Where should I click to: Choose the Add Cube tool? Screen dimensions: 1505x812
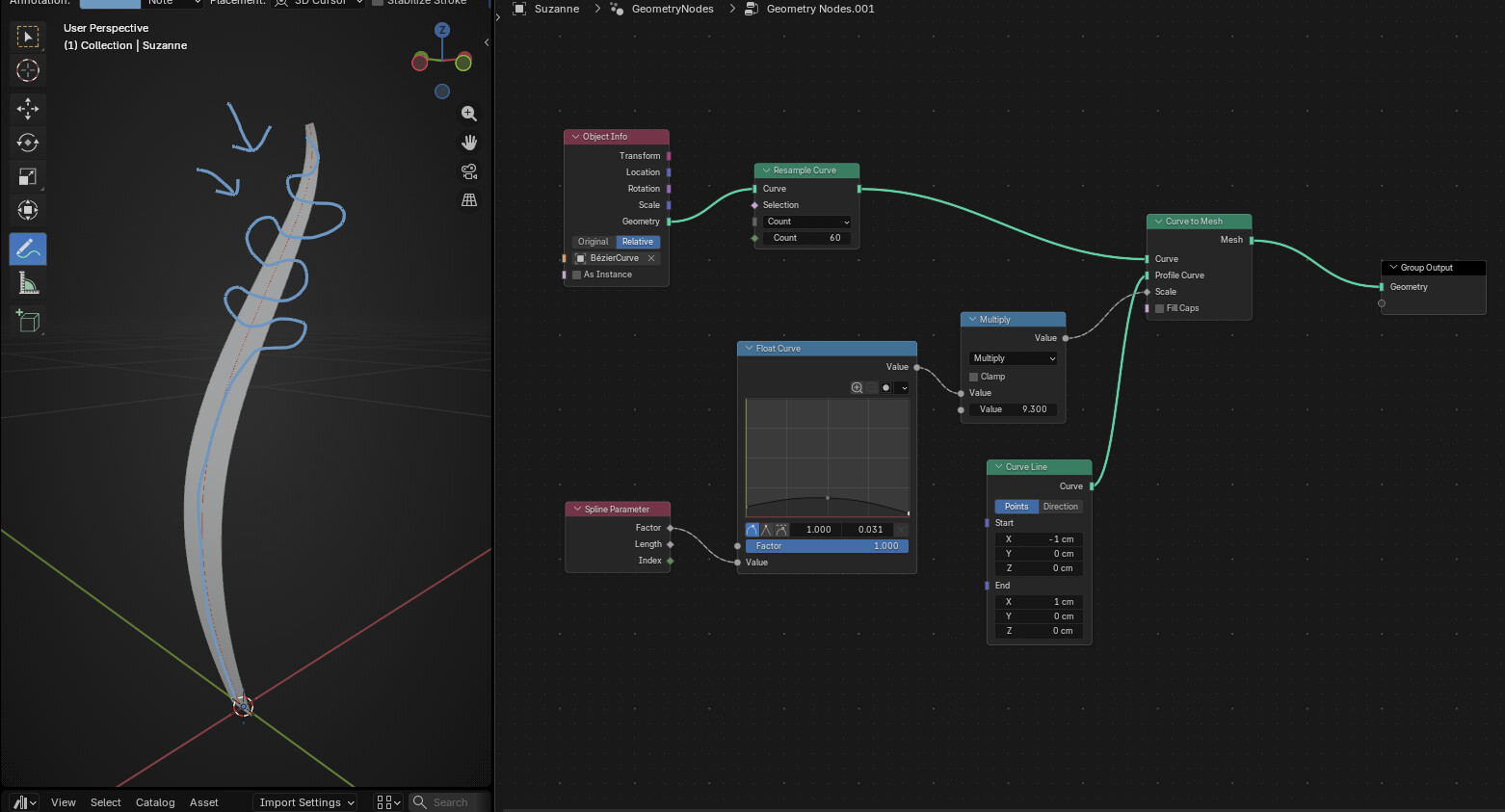click(28, 321)
